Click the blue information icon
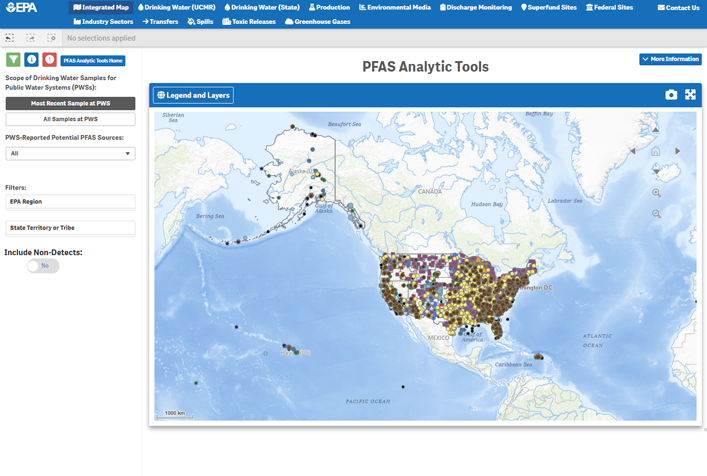This screenshot has height=476, width=707. coord(31,60)
